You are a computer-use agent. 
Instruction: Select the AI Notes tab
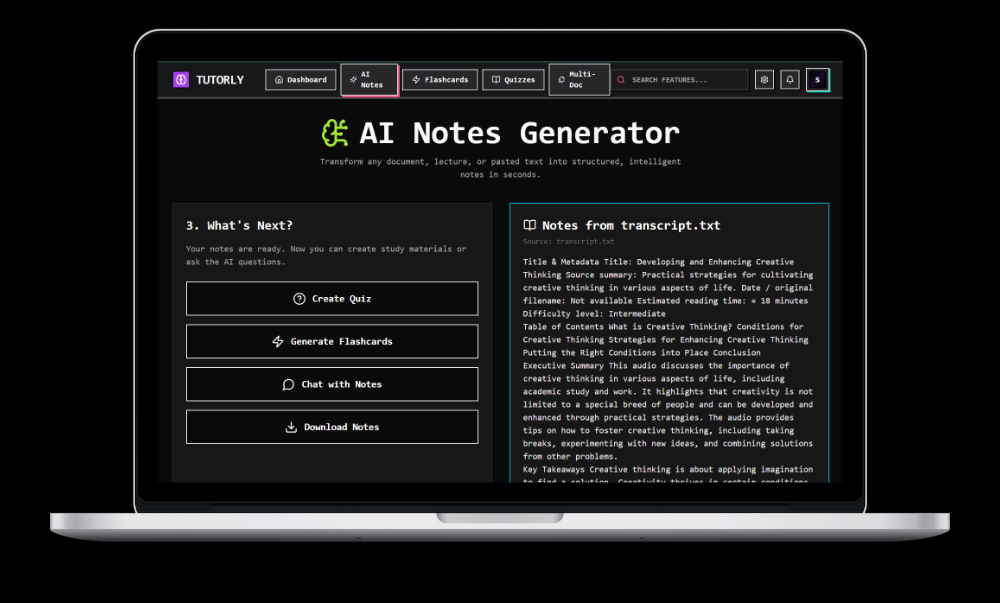click(369, 80)
